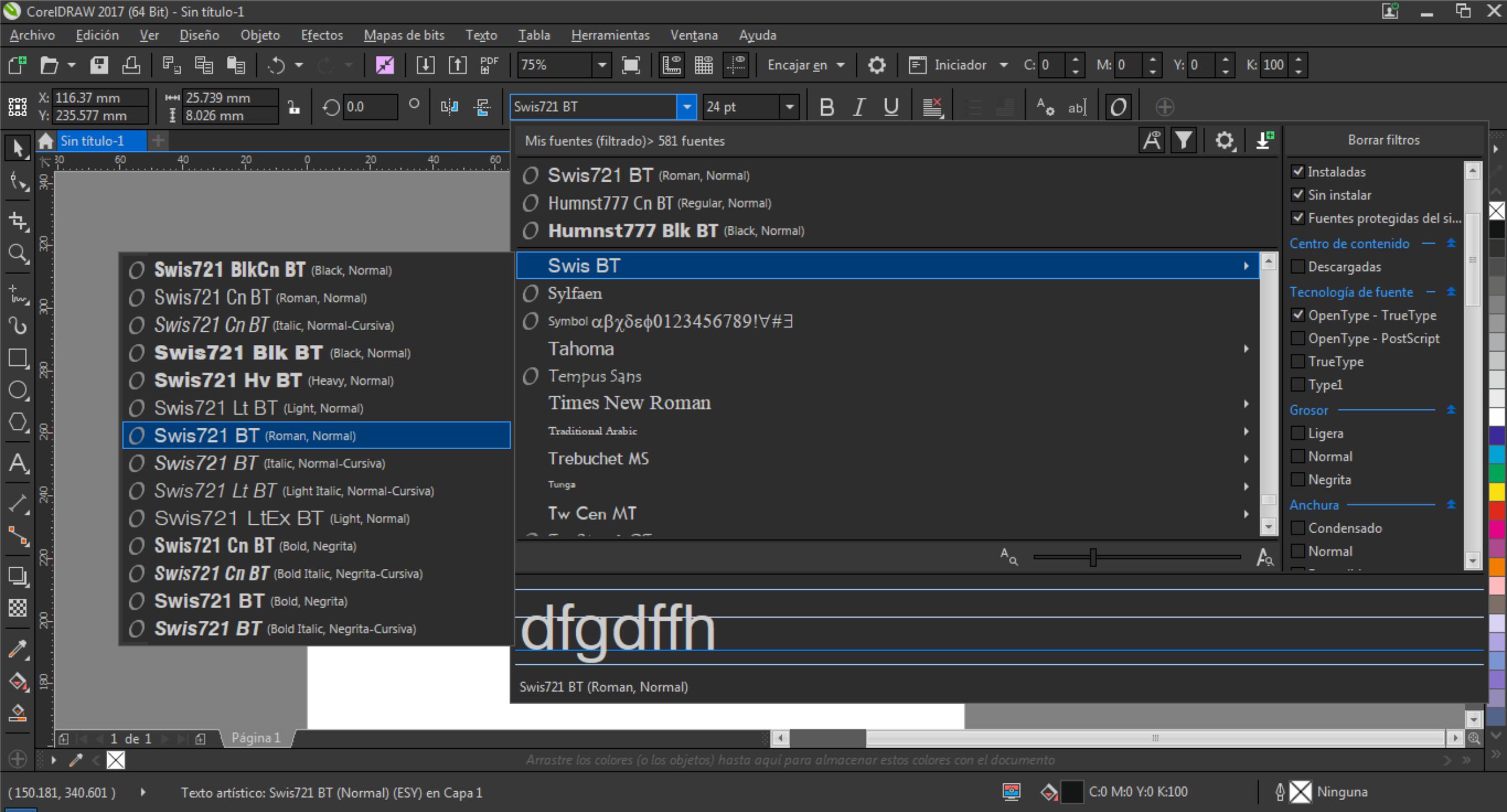This screenshot has width=1507, height=812.
Task: Collapse the Grosor filter section
Action: pos(1451,410)
